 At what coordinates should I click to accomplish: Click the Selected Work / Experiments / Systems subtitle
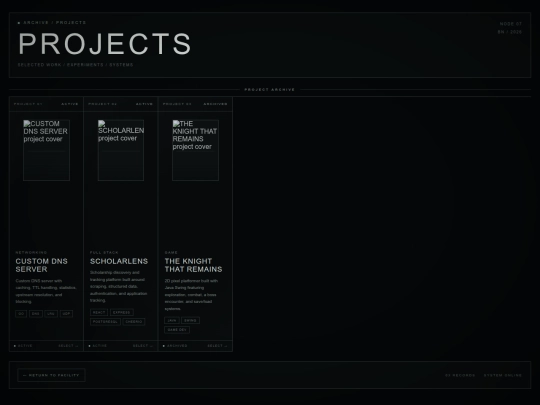pyautogui.click(x=75, y=65)
